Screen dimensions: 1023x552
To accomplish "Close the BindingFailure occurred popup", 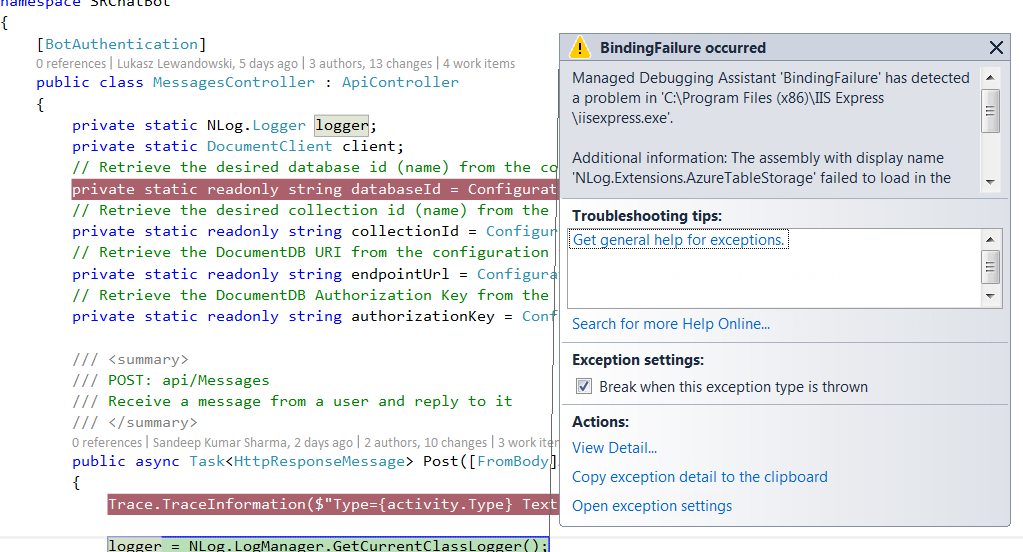I will click(x=995, y=48).
